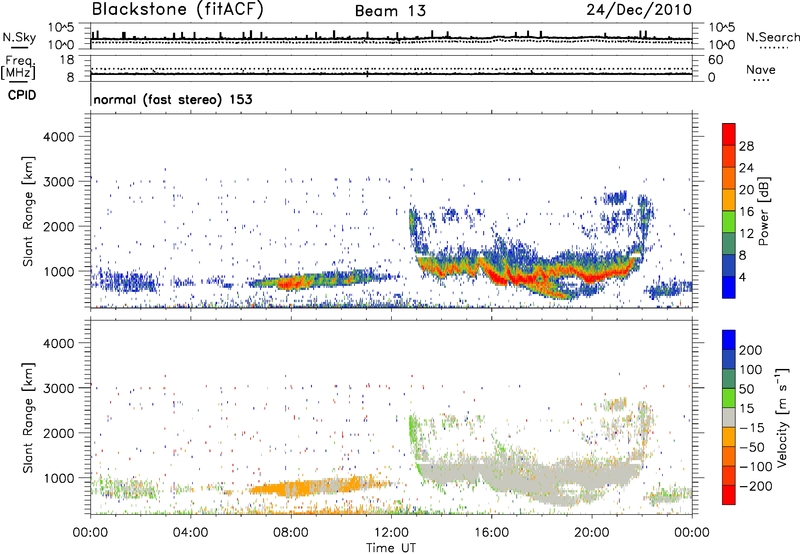The width and height of the screenshot is (800, 554).
Task: Select the power color bar segment between 16 and 20
Action: click(x=729, y=200)
